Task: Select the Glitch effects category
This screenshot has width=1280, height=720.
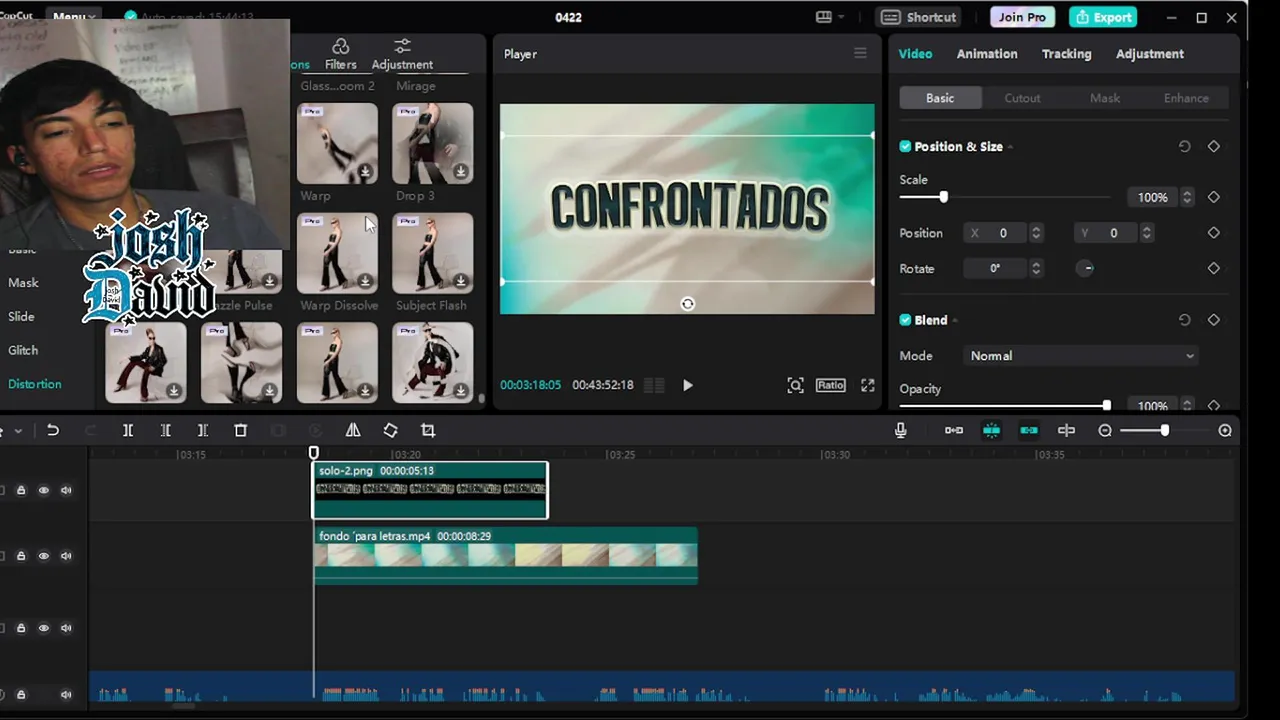Action: (x=23, y=350)
